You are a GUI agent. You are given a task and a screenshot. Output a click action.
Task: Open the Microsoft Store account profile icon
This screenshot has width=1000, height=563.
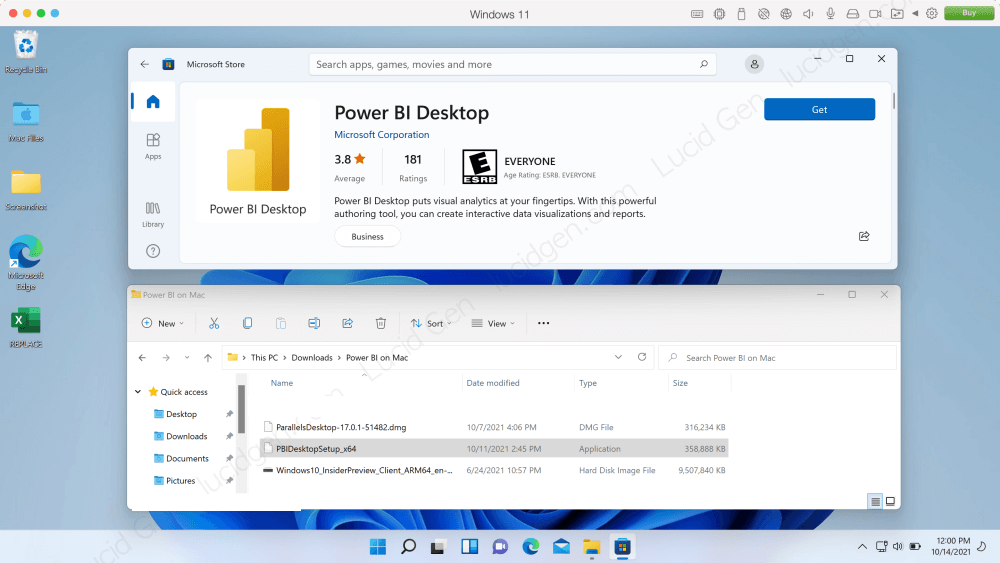[x=754, y=64]
